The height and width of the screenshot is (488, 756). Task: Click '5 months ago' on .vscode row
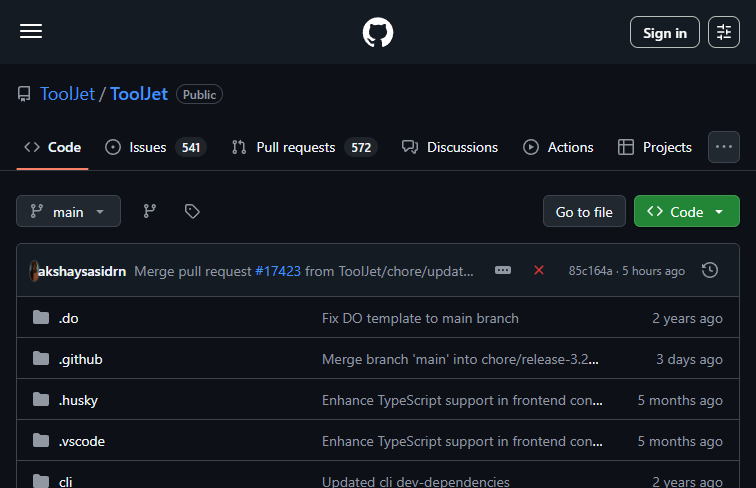pyautogui.click(x=680, y=441)
